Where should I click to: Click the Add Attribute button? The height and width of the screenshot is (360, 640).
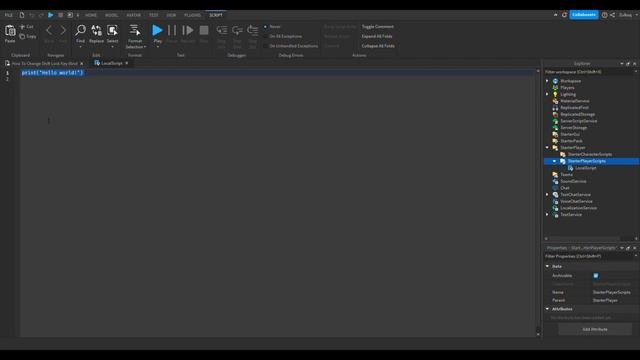[595, 329]
